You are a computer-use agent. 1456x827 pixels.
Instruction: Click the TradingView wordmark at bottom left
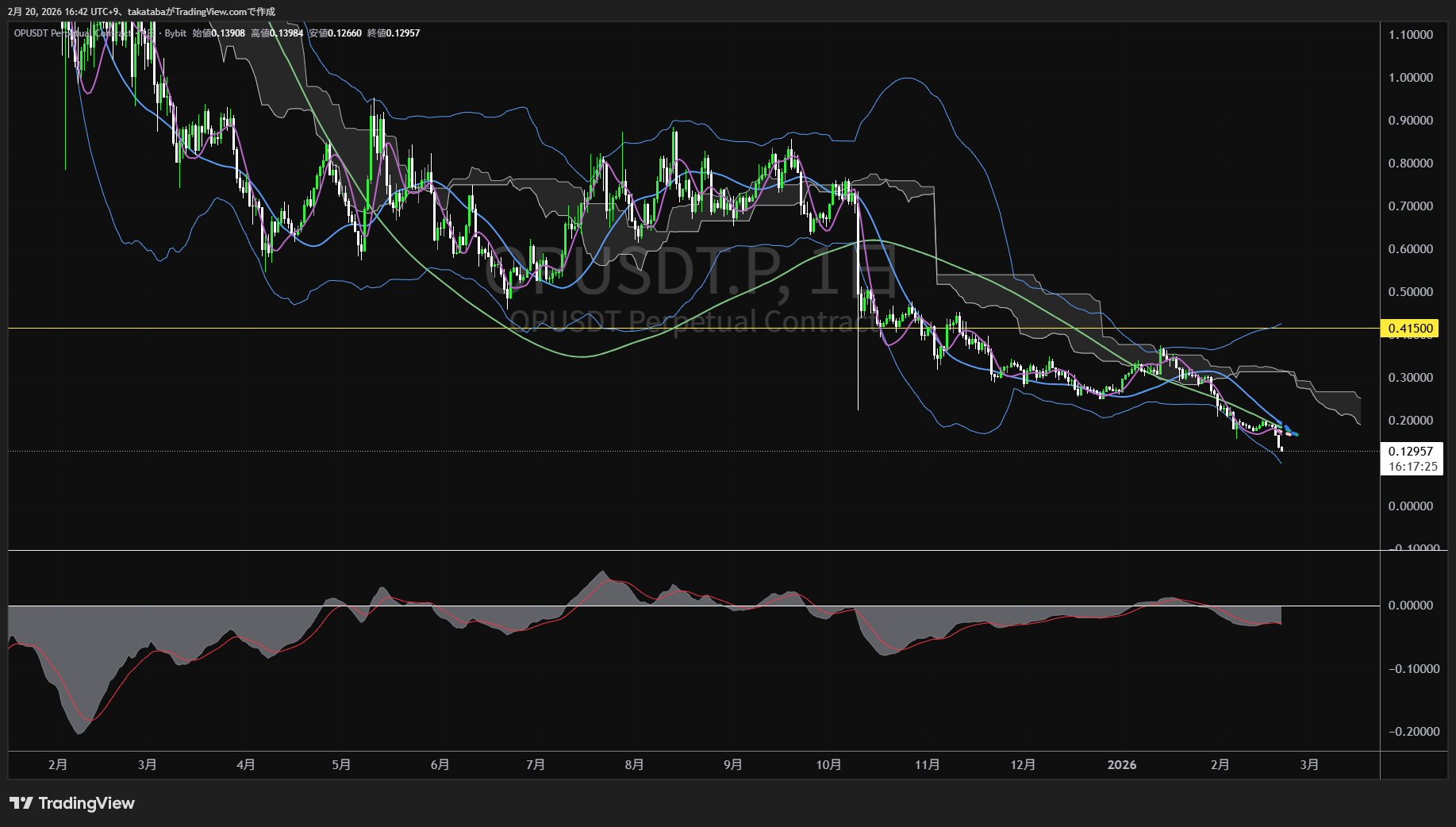(86, 803)
